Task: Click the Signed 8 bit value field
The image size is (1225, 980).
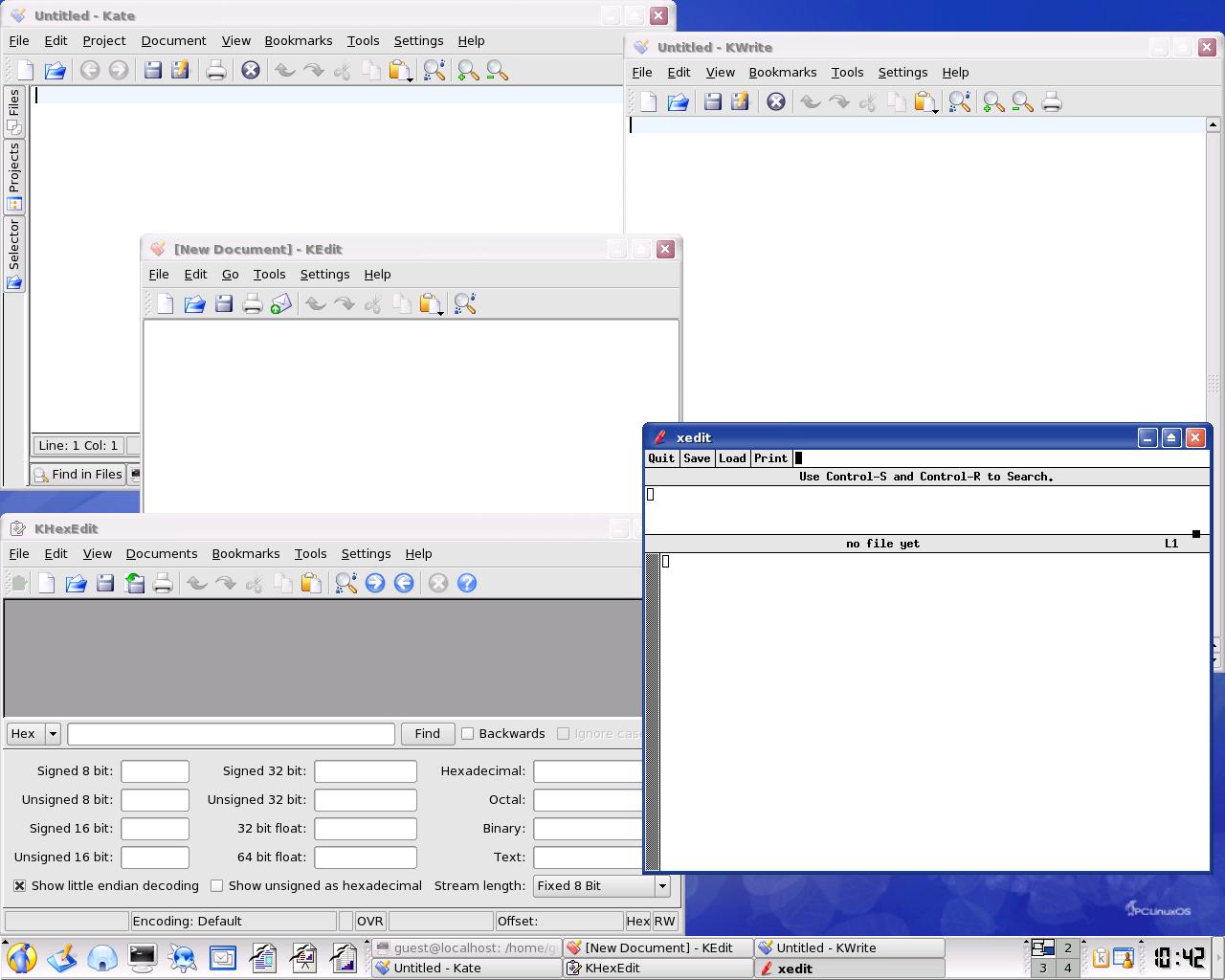Action: click(x=155, y=771)
